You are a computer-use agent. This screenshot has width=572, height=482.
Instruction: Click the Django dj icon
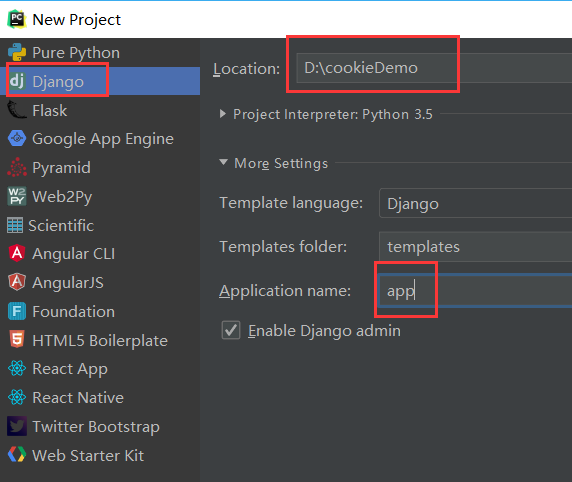tap(17, 81)
